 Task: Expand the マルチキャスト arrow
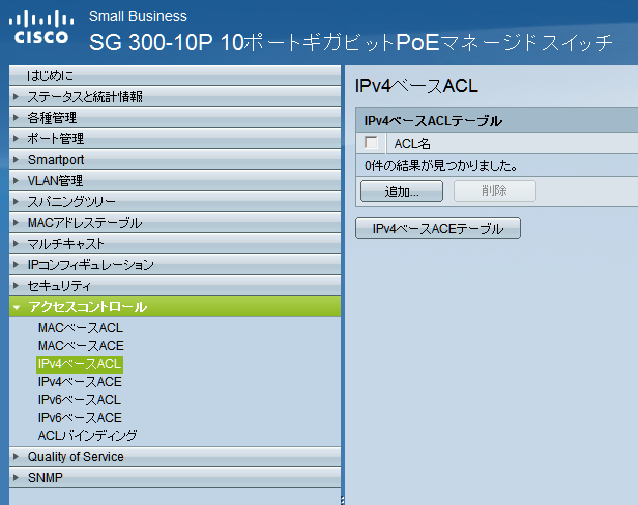pyautogui.click(x=16, y=244)
